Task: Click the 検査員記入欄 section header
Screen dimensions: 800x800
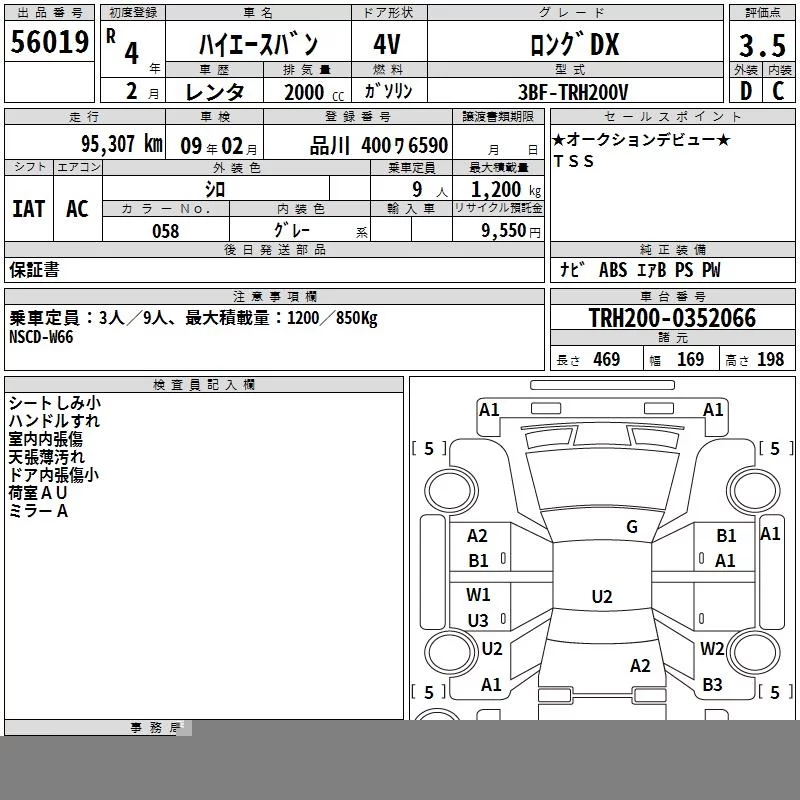Action: point(204,385)
